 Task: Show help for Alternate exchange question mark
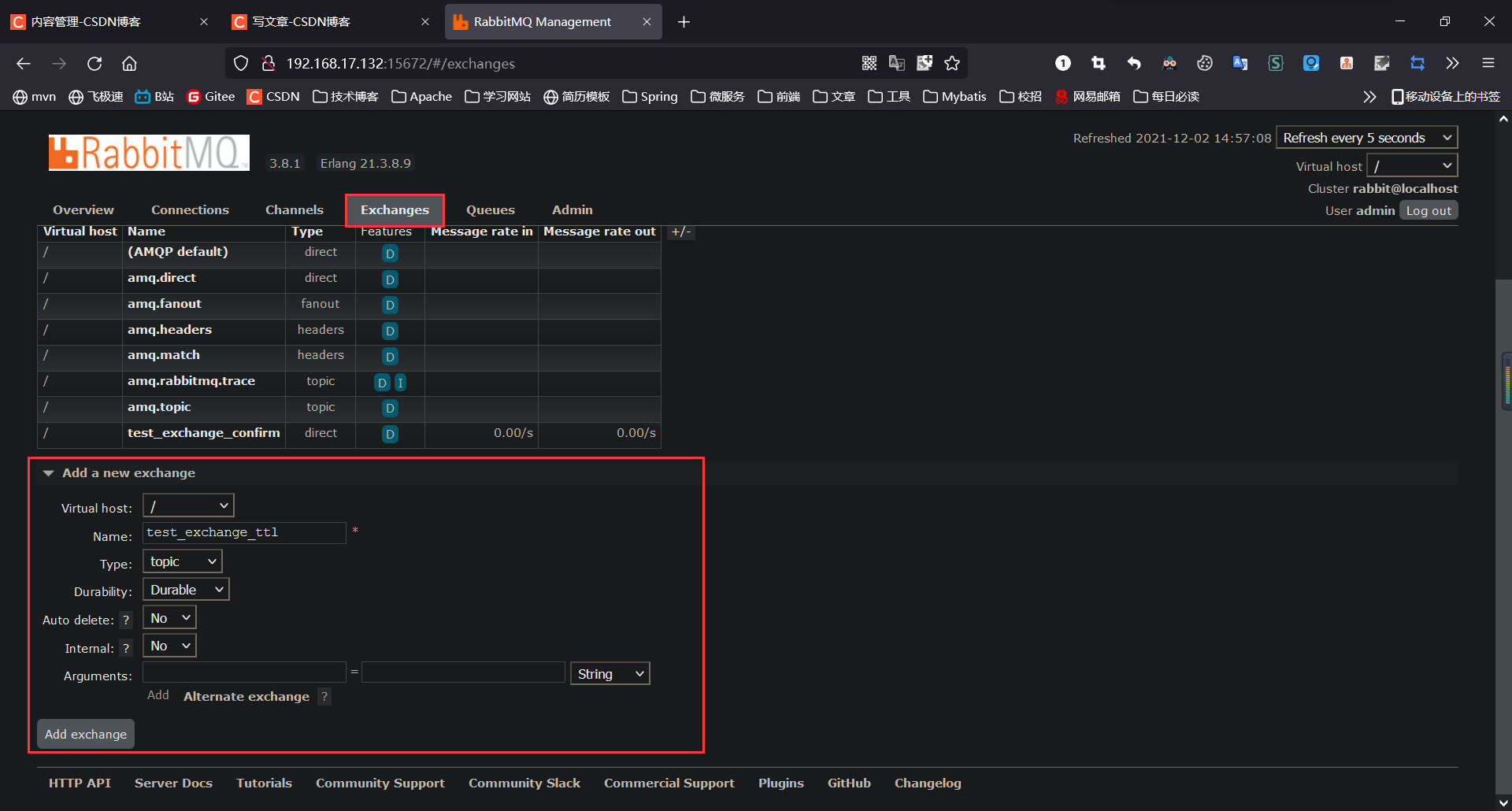pos(324,697)
